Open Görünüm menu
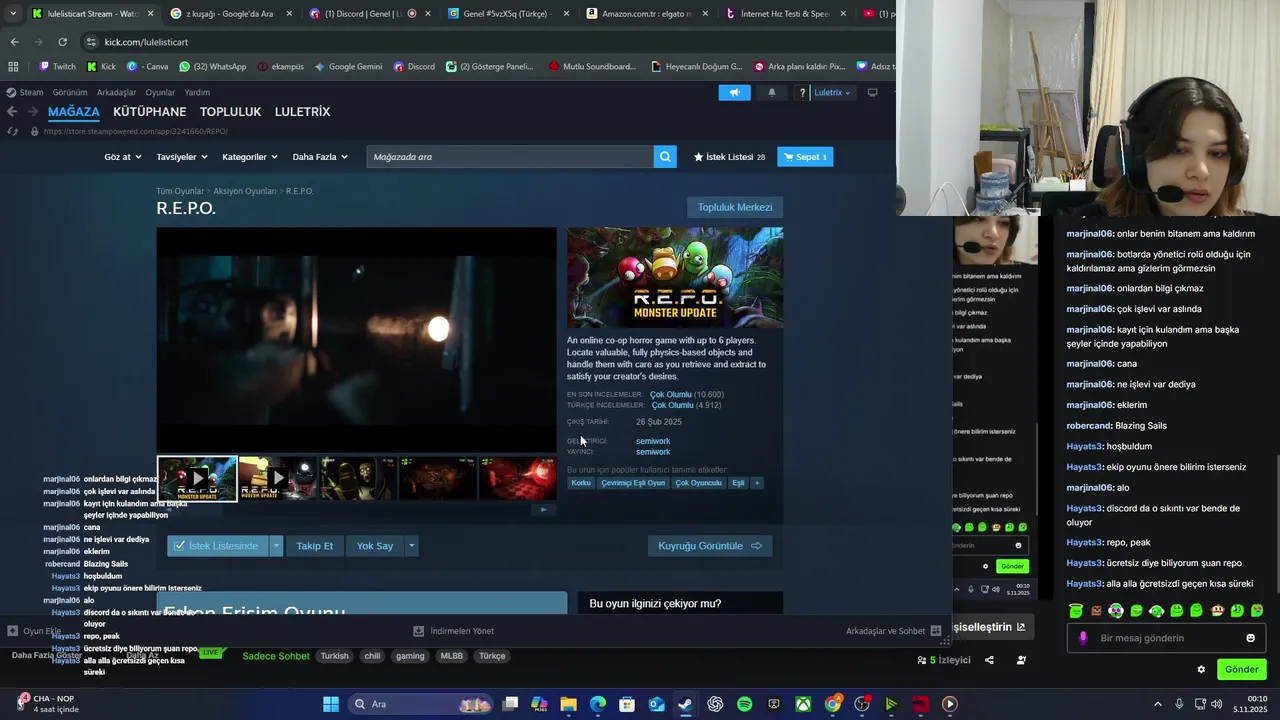 70,92
